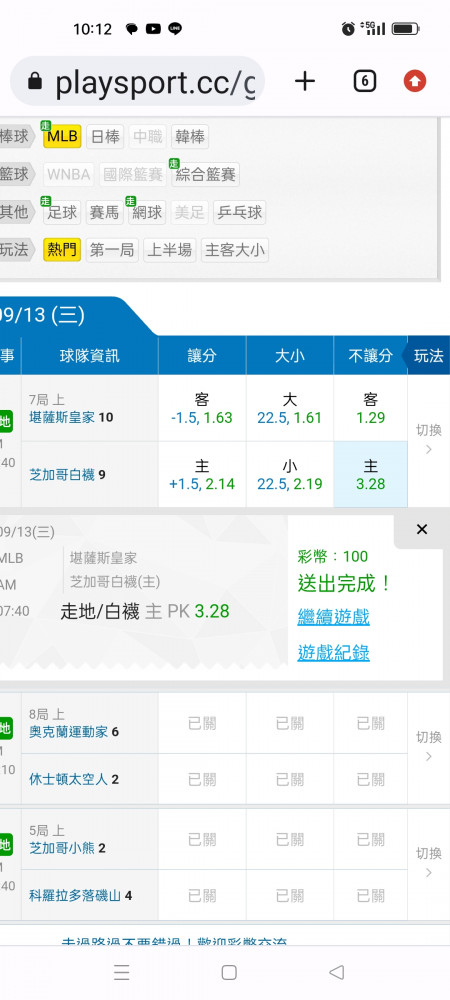The height and width of the screenshot is (1000, 450).
Task: Tap the Android recent apps menu icon
Action: [x=122, y=972]
